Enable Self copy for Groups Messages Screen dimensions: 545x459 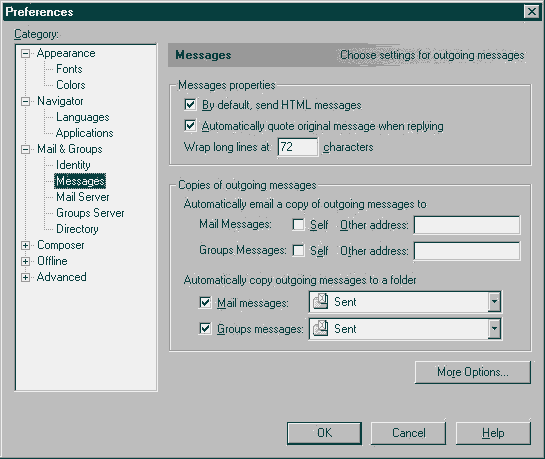pyautogui.click(x=298, y=251)
